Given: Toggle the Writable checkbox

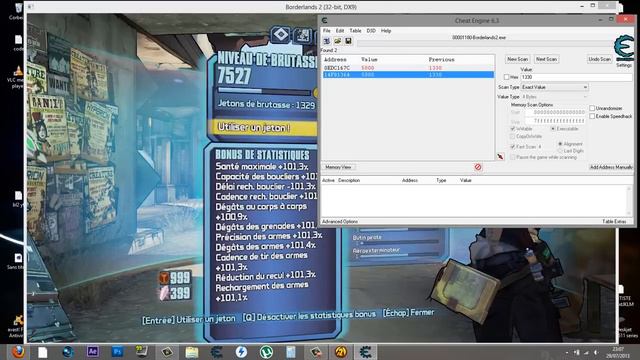Looking at the screenshot, I should click(513, 129).
